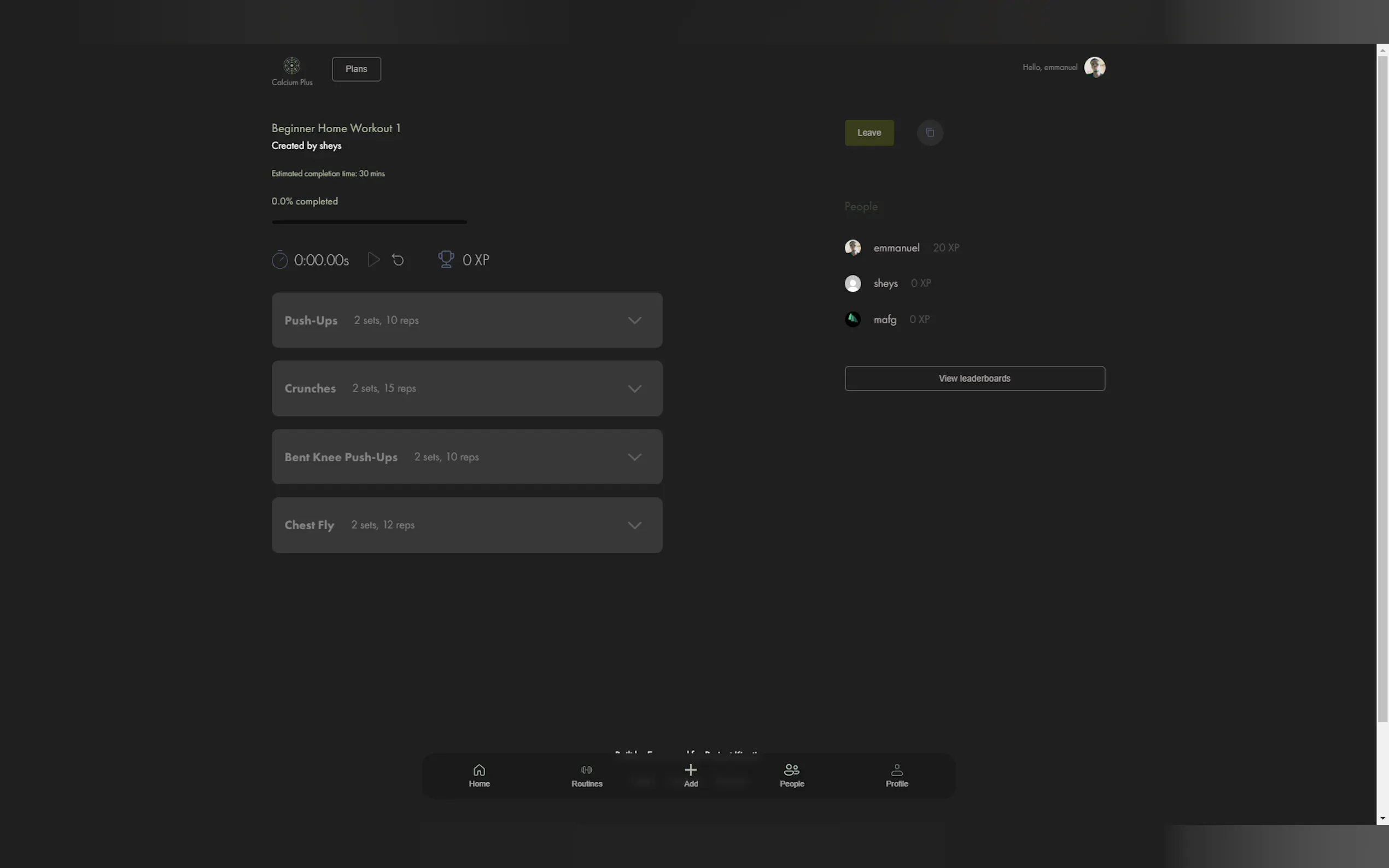Viewport: 1389px width, 868px height.
Task: Click the workout completion progress bar
Action: (x=369, y=221)
